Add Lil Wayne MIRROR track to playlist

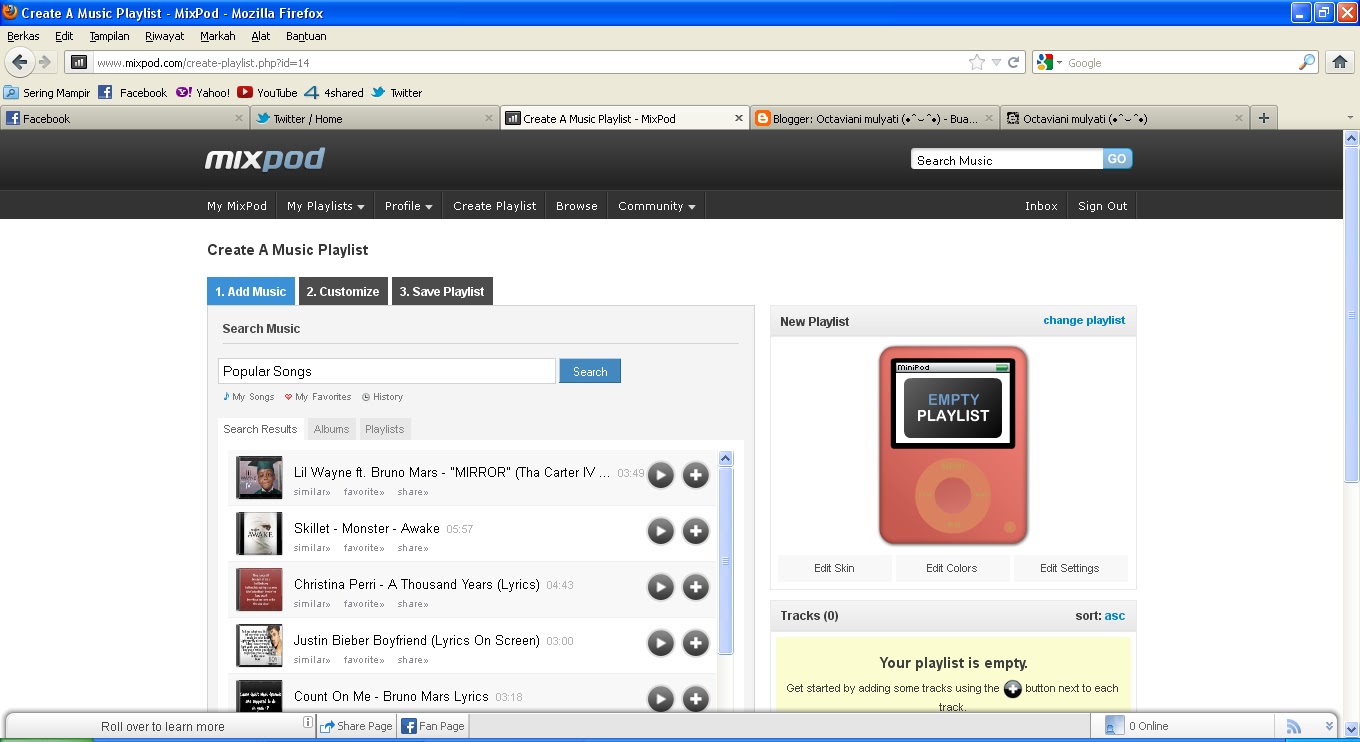click(x=696, y=475)
